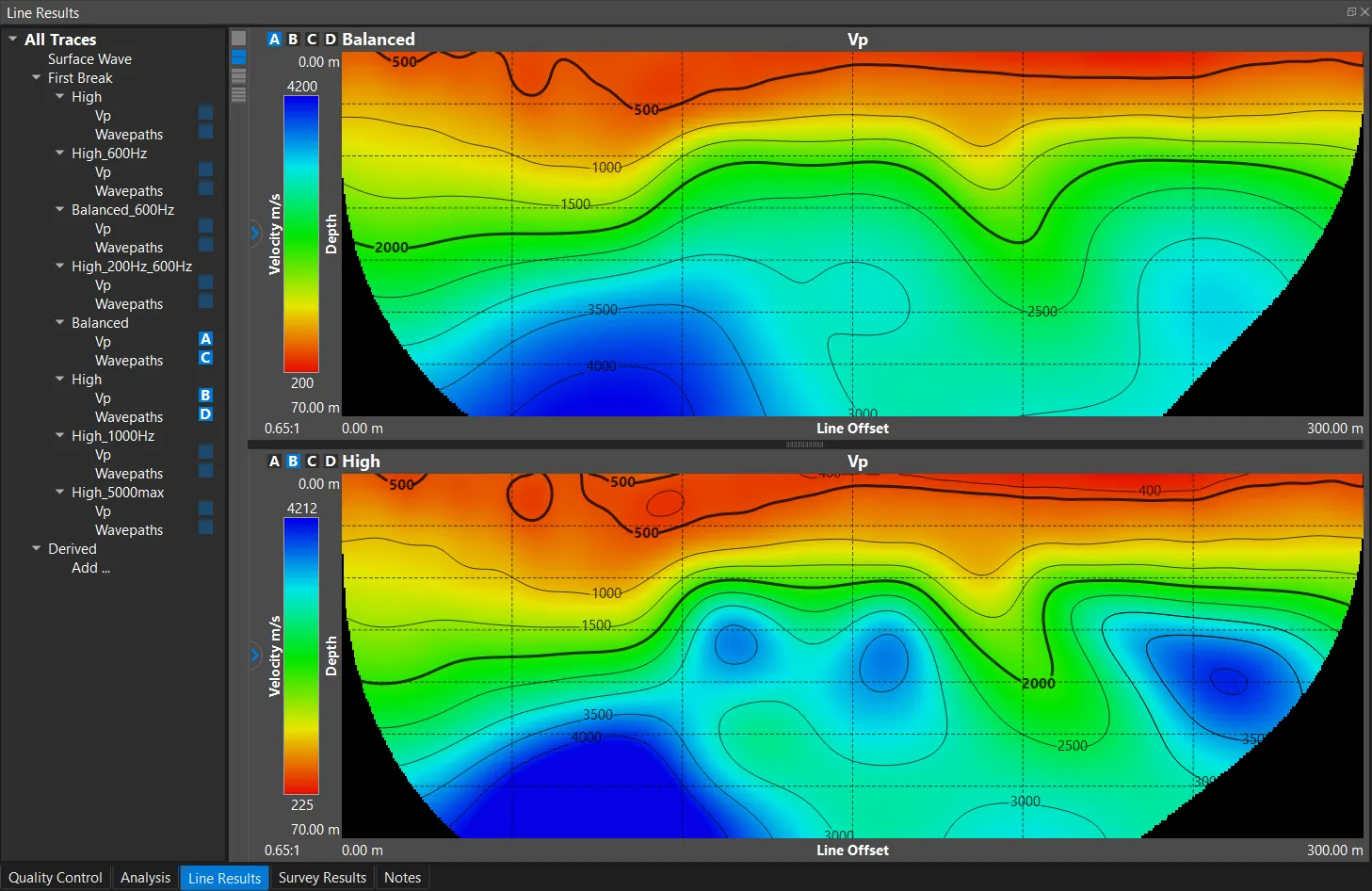Screen dimensions: 1372x891
Task: Select slot A in the Balanced plot header
Action: click(x=274, y=40)
